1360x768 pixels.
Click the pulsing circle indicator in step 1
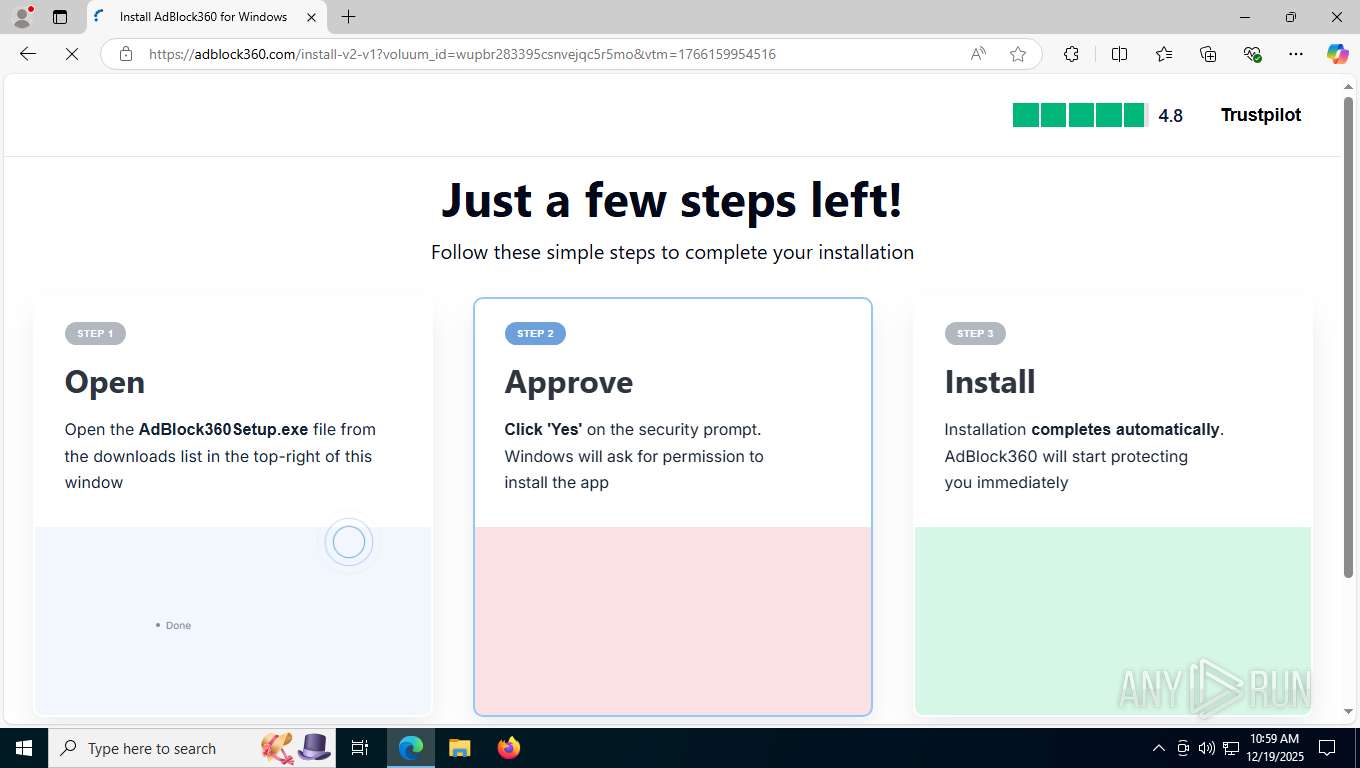349,542
